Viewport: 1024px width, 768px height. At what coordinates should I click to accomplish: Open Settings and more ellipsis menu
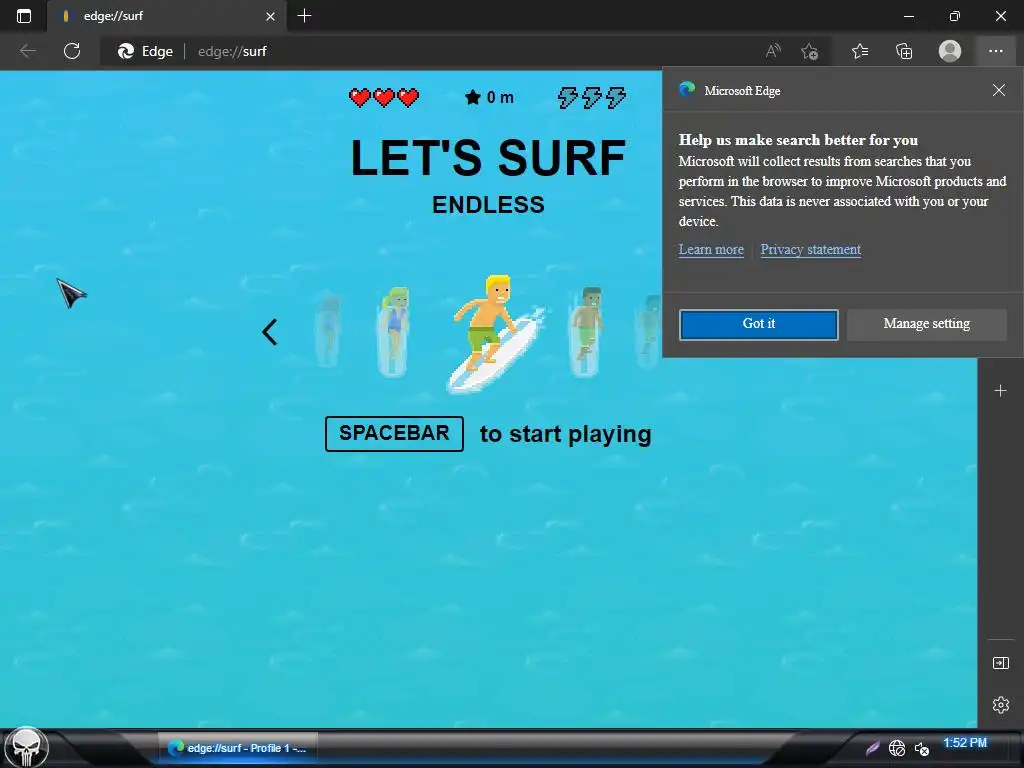996,51
